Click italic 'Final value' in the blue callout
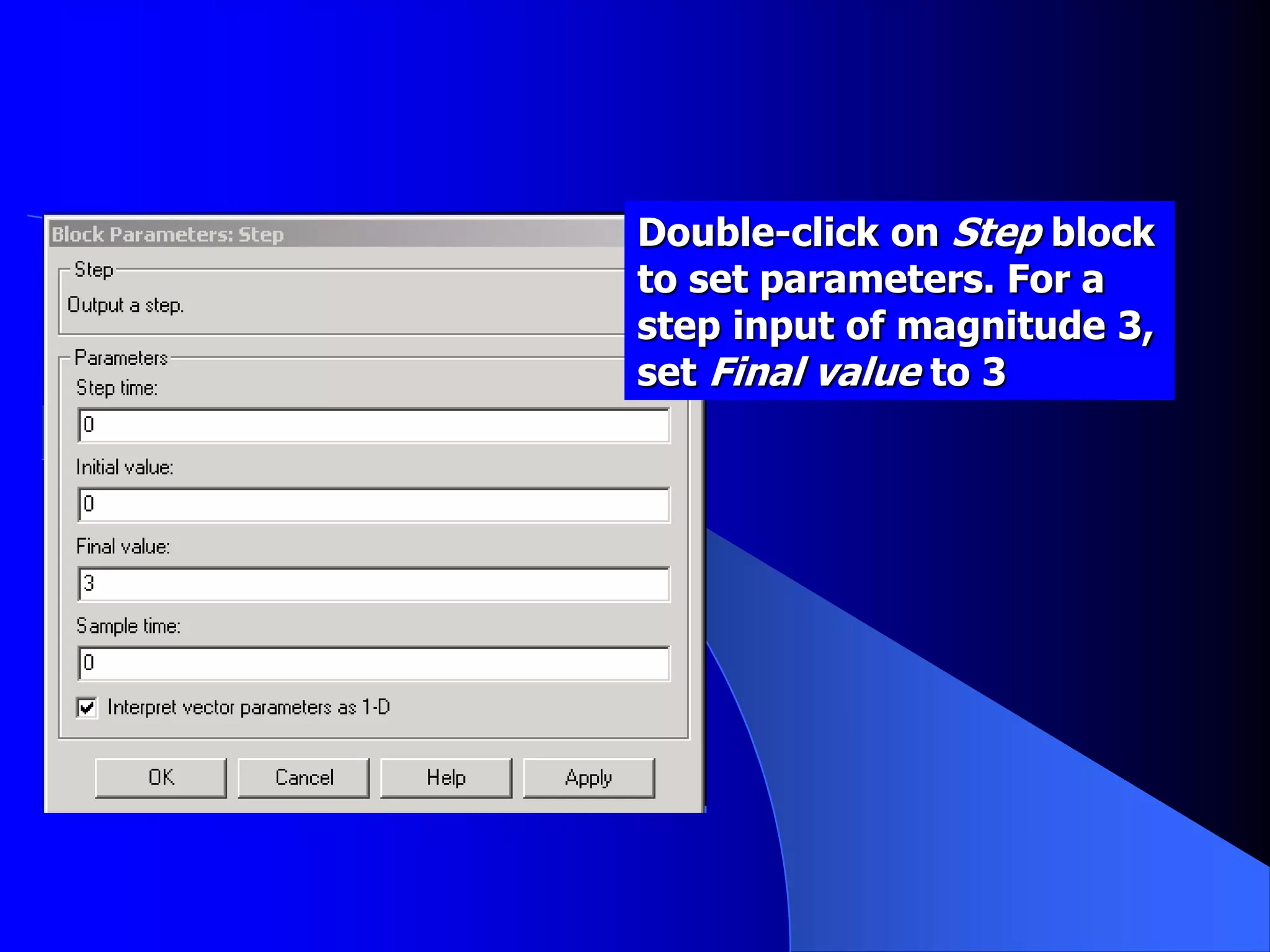1270x952 pixels. click(x=814, y=372)
